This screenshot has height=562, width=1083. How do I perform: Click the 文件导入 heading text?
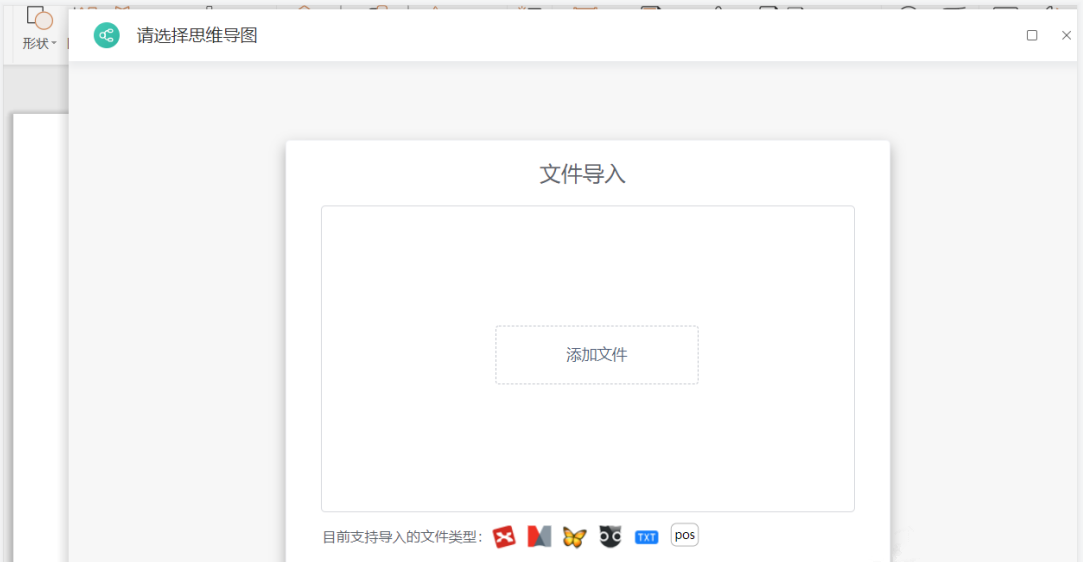tap(582, 174)
